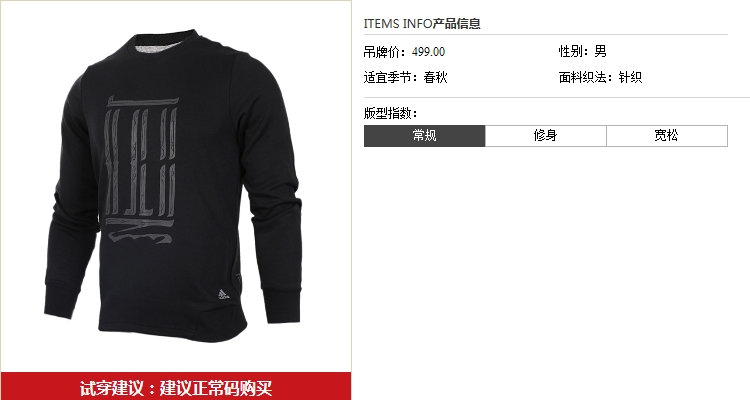750x400 pixels.
Task: Click the 版型指数 label
Action: (x=390, y=113)
